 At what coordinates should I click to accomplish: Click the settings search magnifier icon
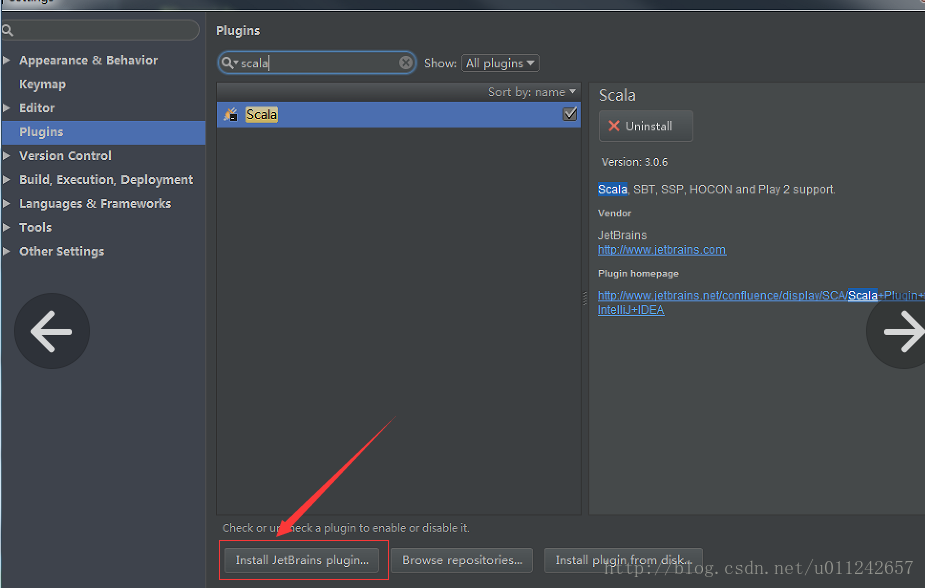tap(7, 30)
